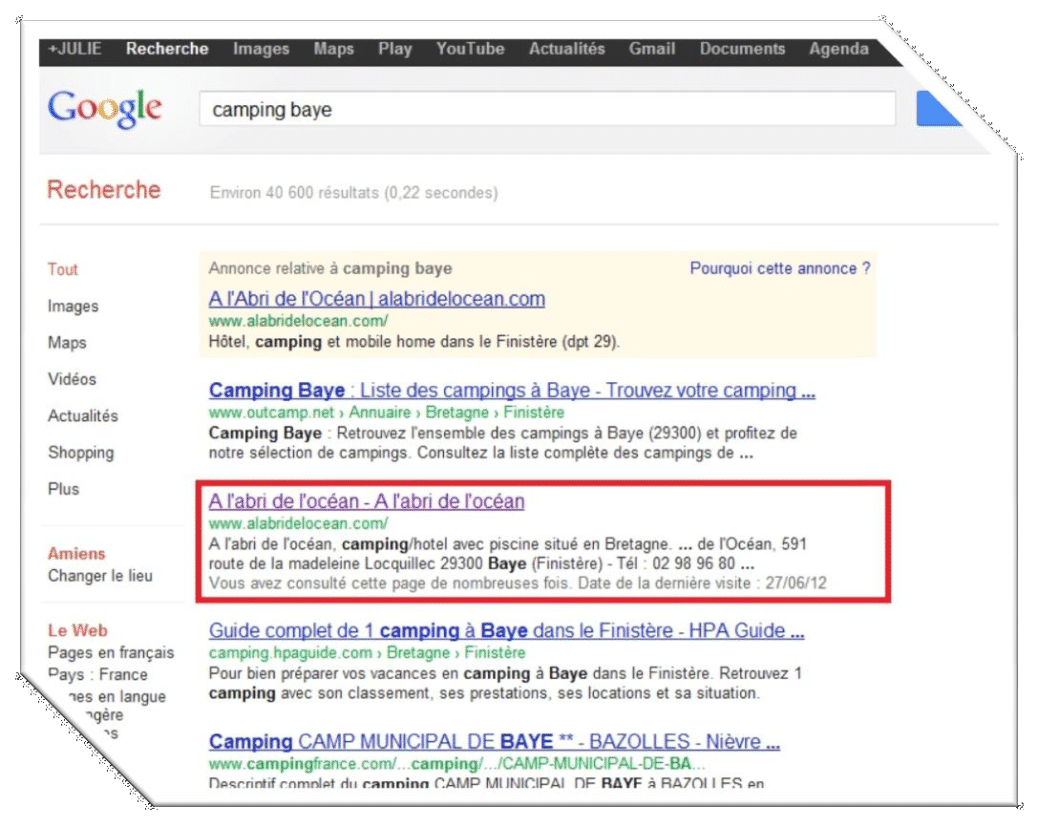Image resolution: width=1038 pixels, height=827 pixels.
Task: Go to Play in the top bar
Action: point(395,49)
